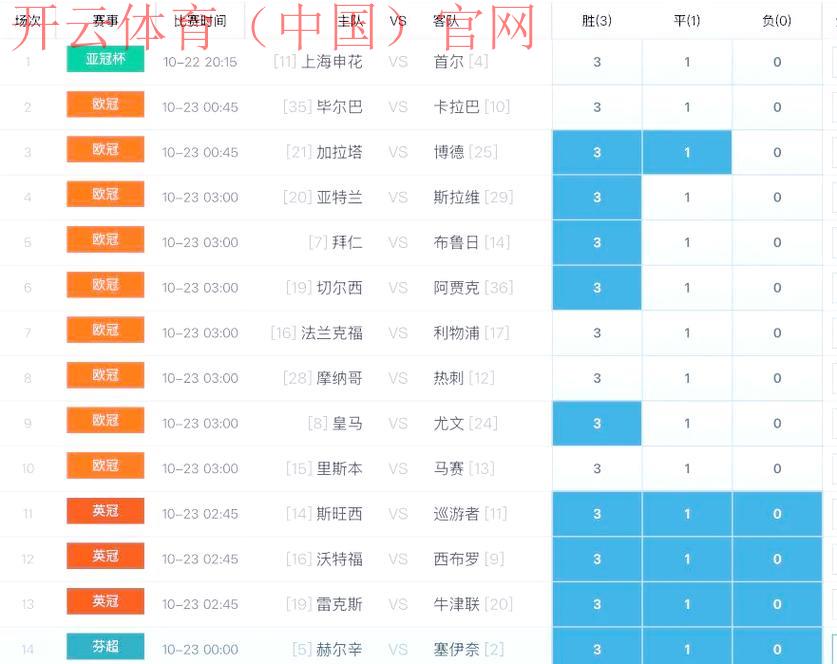
Task: Click the 平(1) column header
Action: (685, 19)
